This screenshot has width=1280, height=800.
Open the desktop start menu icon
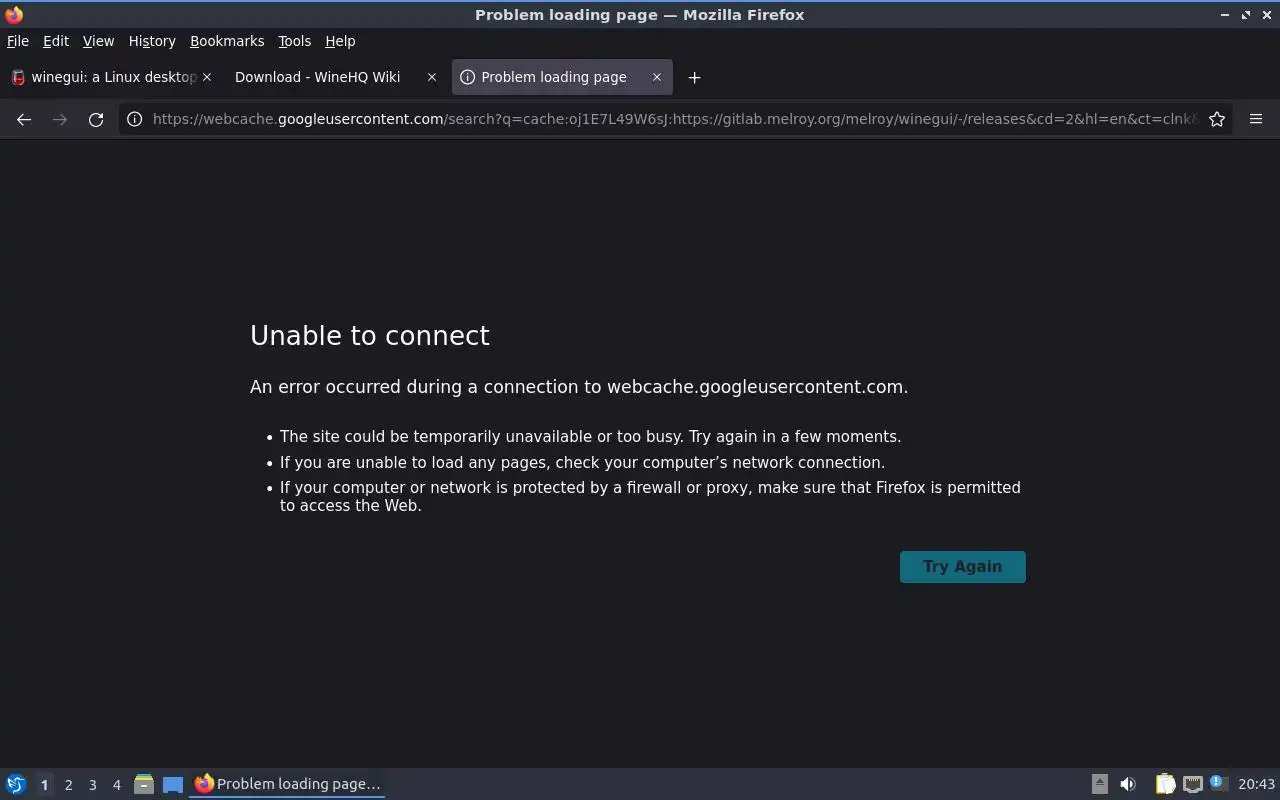point(16,784)
